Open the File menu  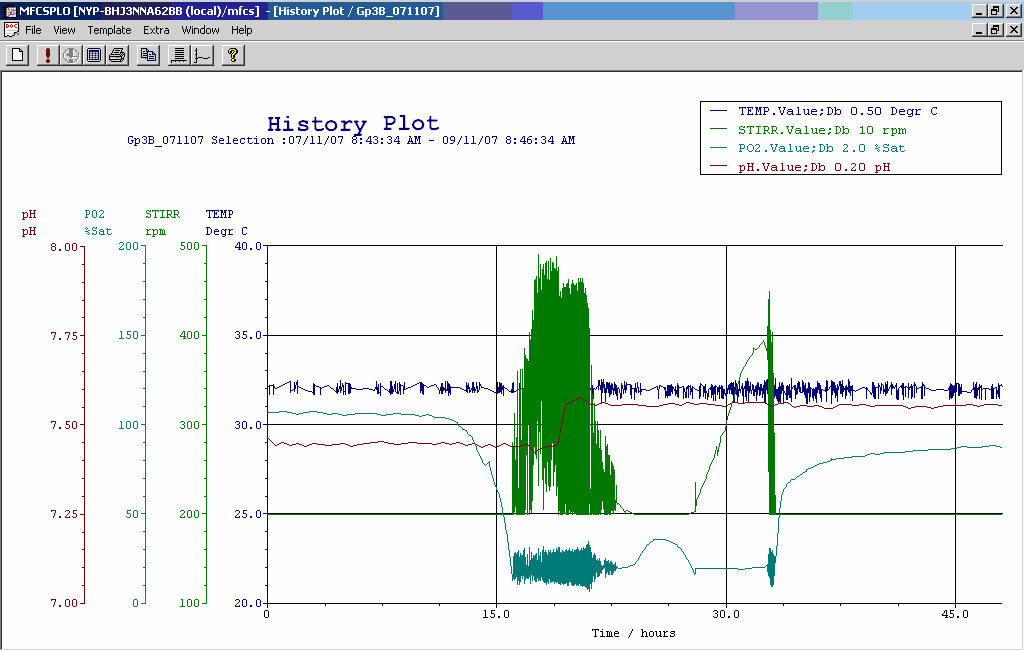point(33,30)
